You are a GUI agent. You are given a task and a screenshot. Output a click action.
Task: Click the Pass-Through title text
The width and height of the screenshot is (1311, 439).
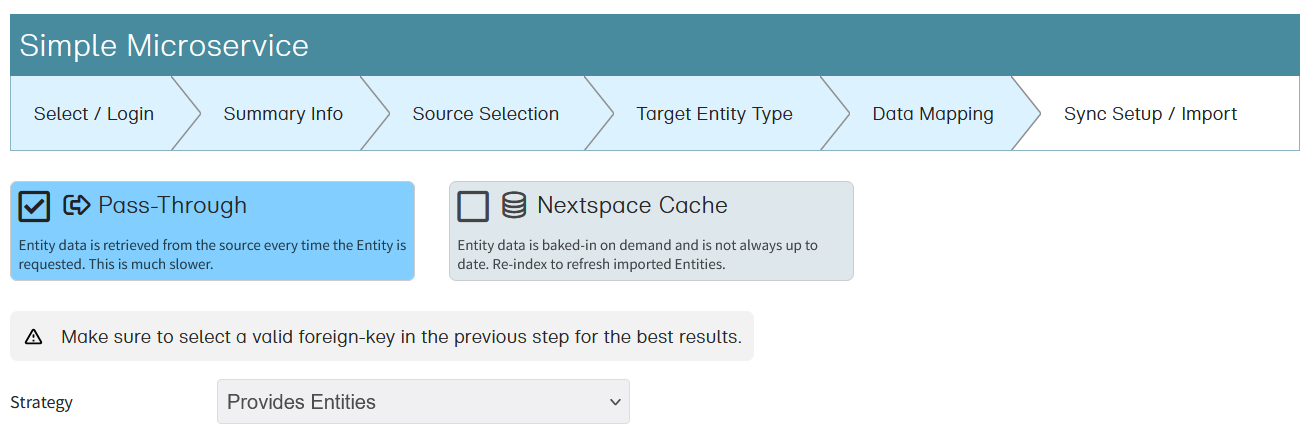click(172, 206)
